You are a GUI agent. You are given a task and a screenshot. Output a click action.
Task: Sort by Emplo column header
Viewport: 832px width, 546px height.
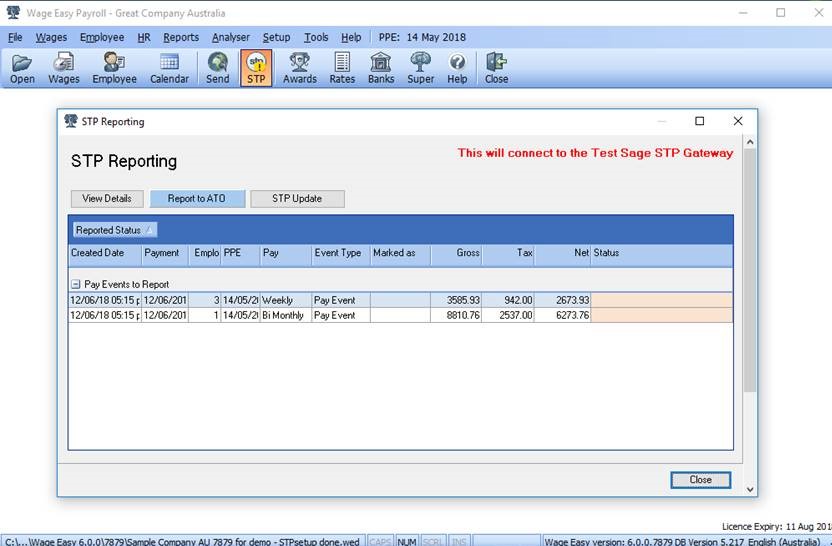tap(205, 253)
